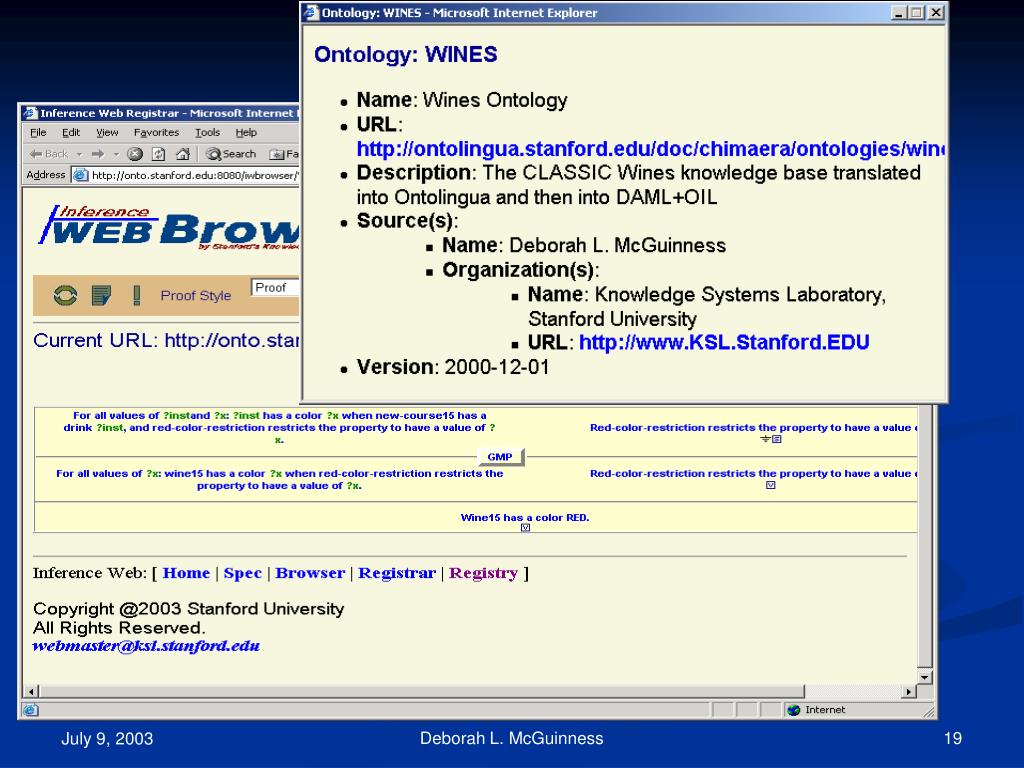Open the KSL.Stanford.EDU link
The image size is (1024, 768).
[724, 342]
